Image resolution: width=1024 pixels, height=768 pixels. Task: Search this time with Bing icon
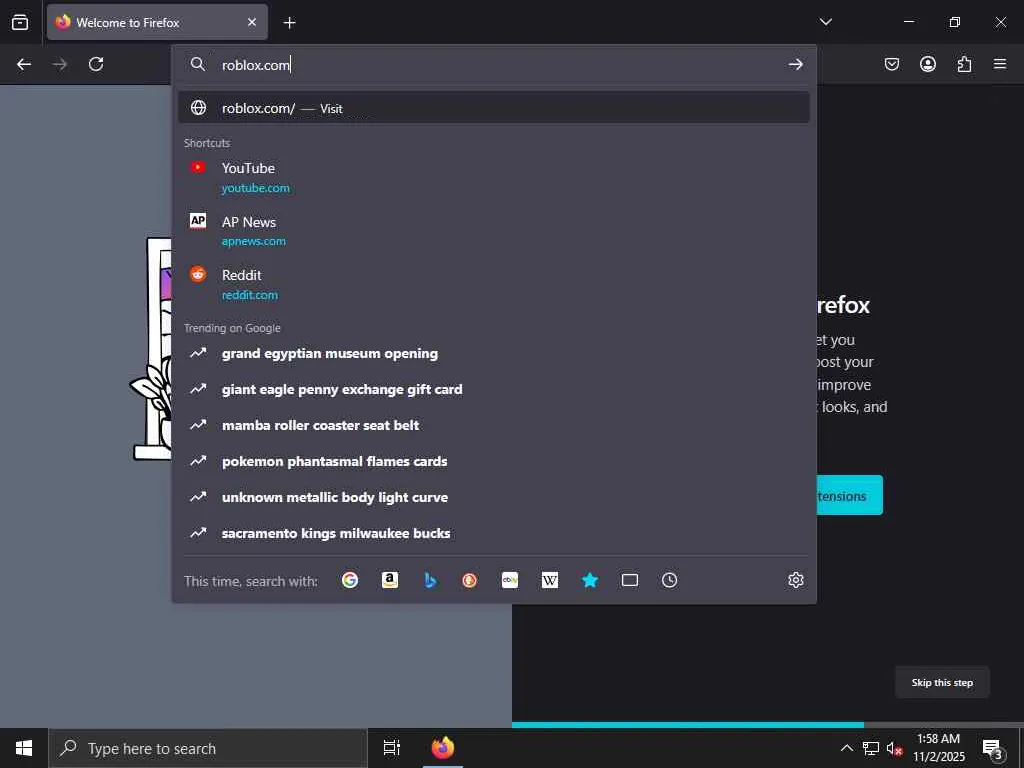(430, 580)
